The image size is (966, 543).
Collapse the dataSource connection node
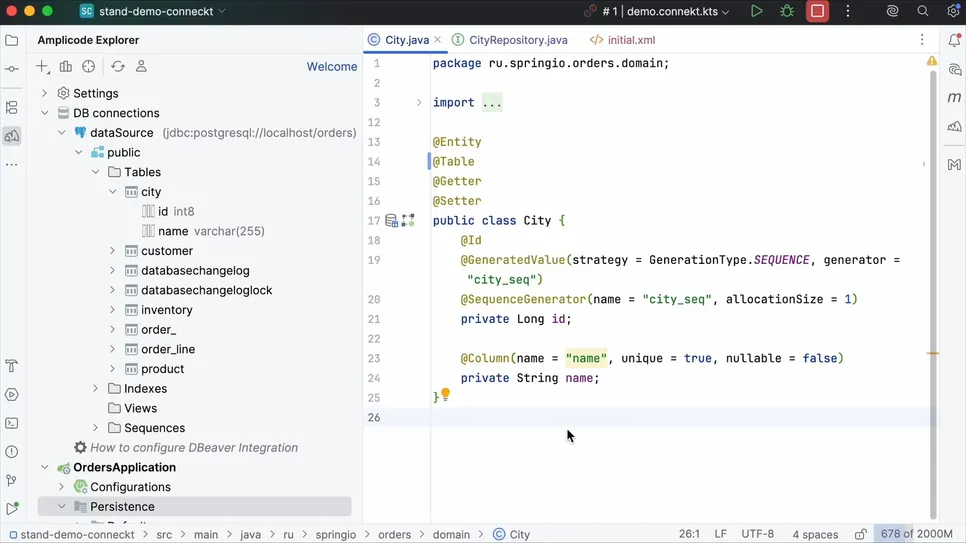(62, 133)
